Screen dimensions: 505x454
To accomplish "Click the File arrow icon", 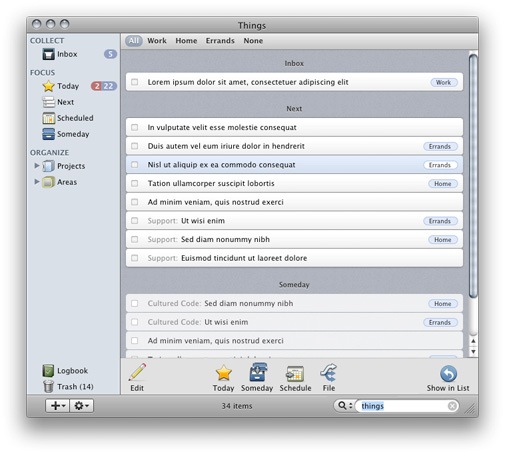I will pos(329,373).
